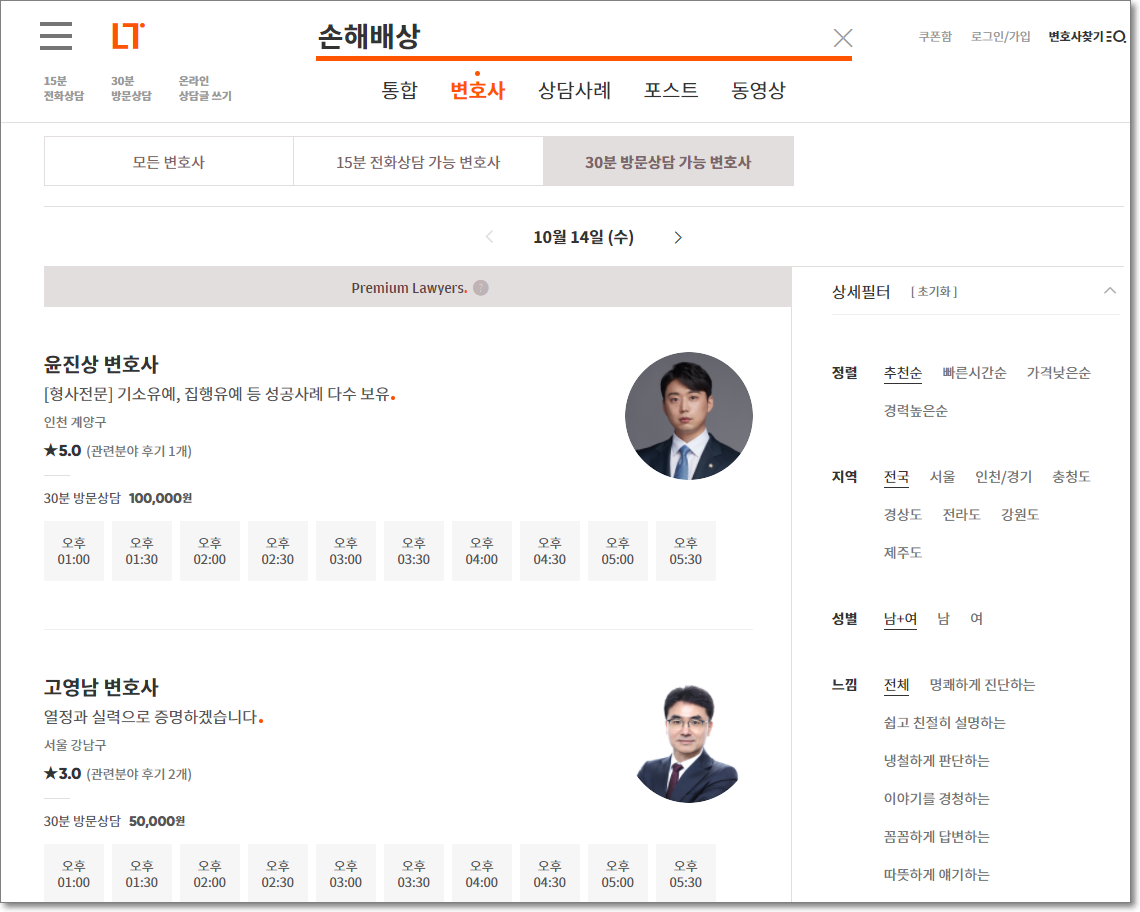Open 온라인 상담글 쓰기 link

[205, 88]
